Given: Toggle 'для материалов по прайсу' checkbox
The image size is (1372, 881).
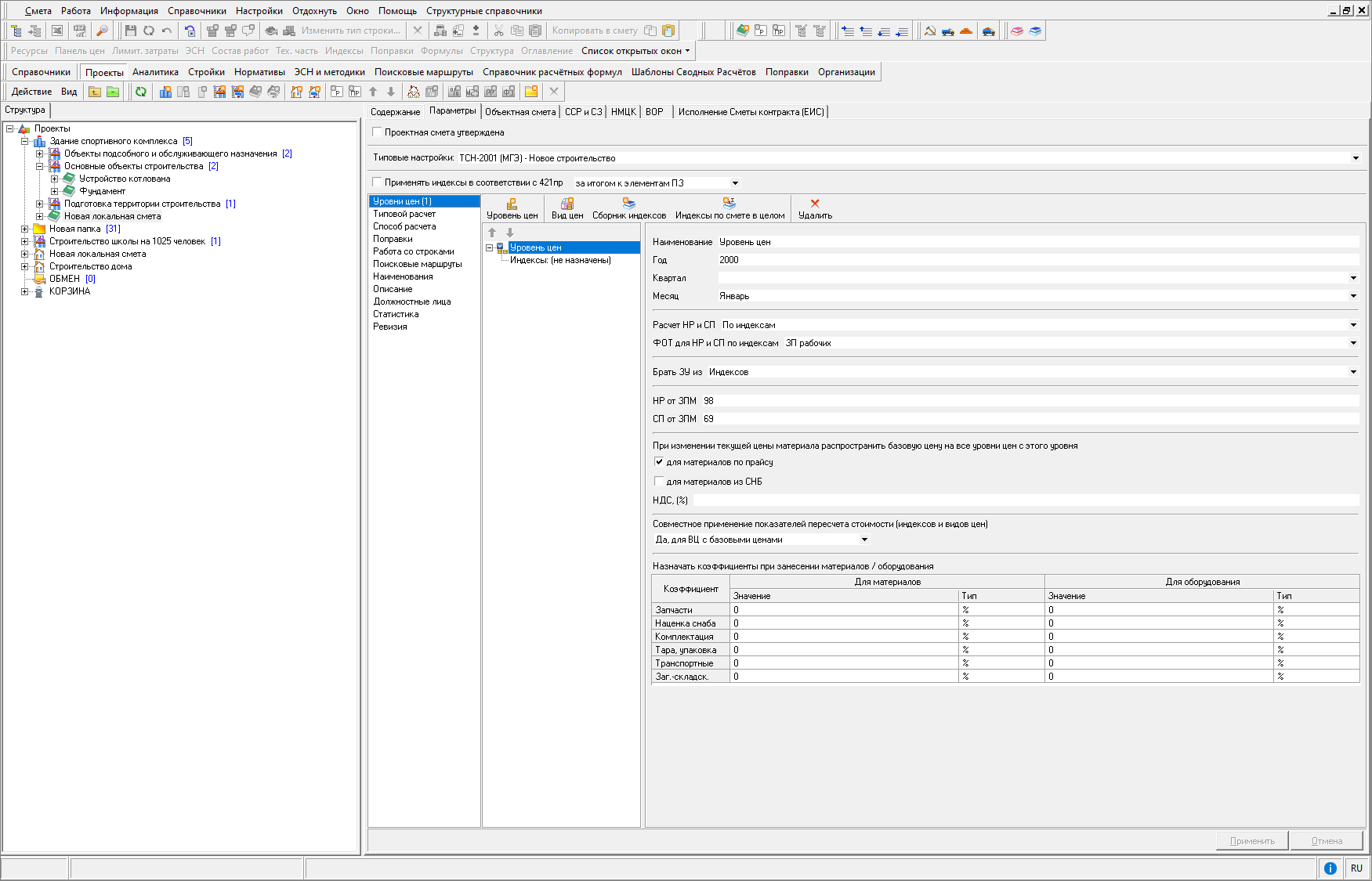Looking at the screenshot, I should click(659, 462).
